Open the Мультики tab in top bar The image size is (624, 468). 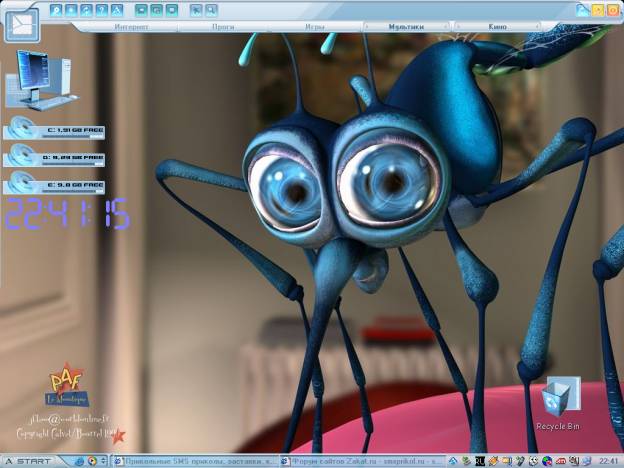click(406, 27)
